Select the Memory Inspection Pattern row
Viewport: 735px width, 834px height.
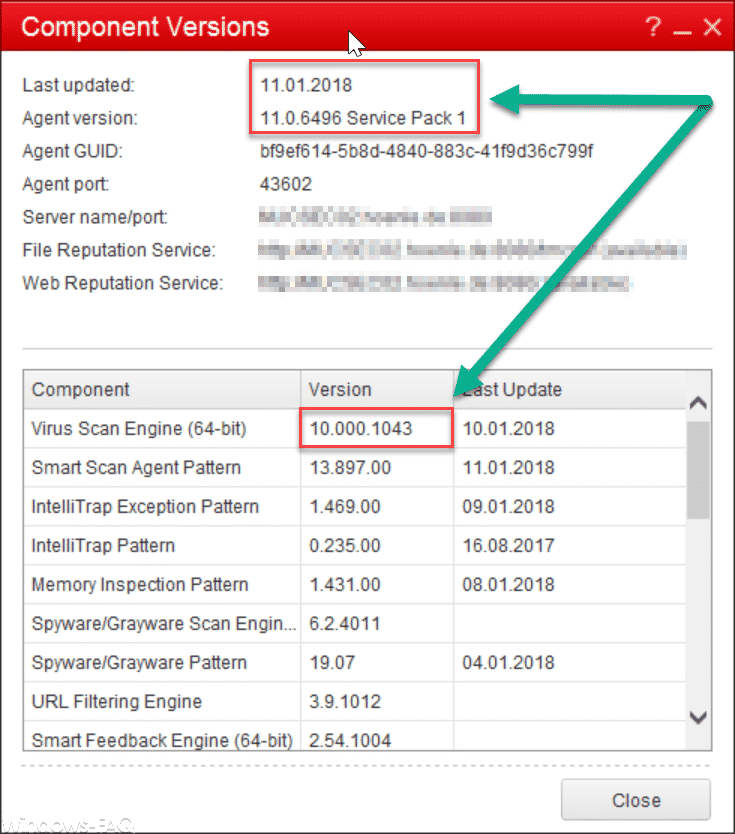click(355, 584)
